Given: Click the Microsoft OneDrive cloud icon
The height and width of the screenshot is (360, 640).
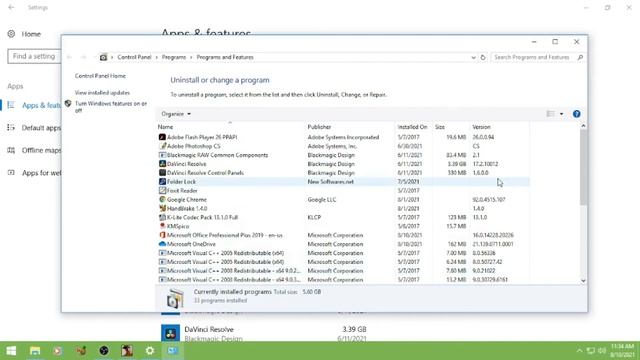Looking at the screenshot, I should pos(162,244).
